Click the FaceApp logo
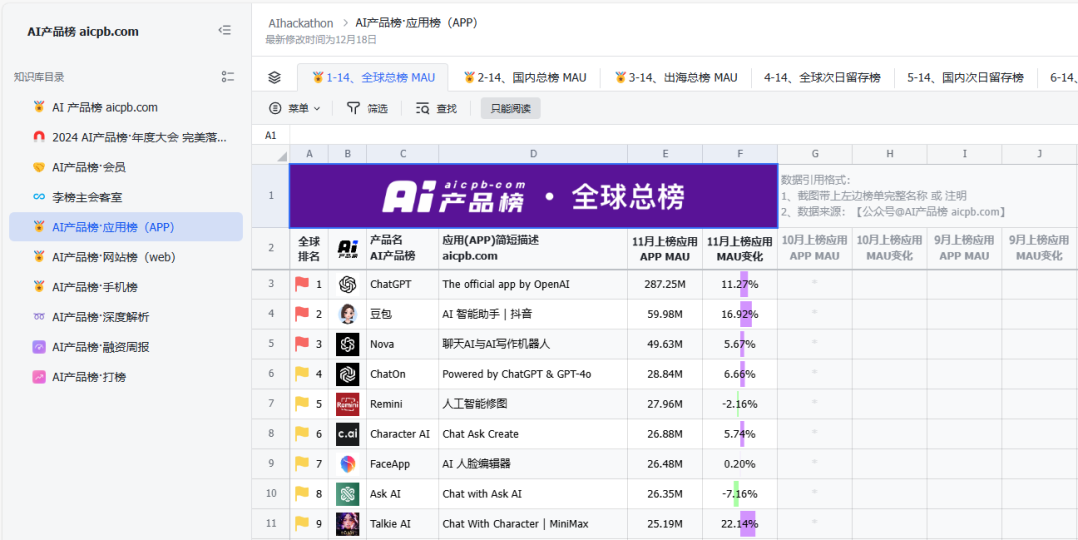The height and width of the screenshot is (540, 1078). 347,464
